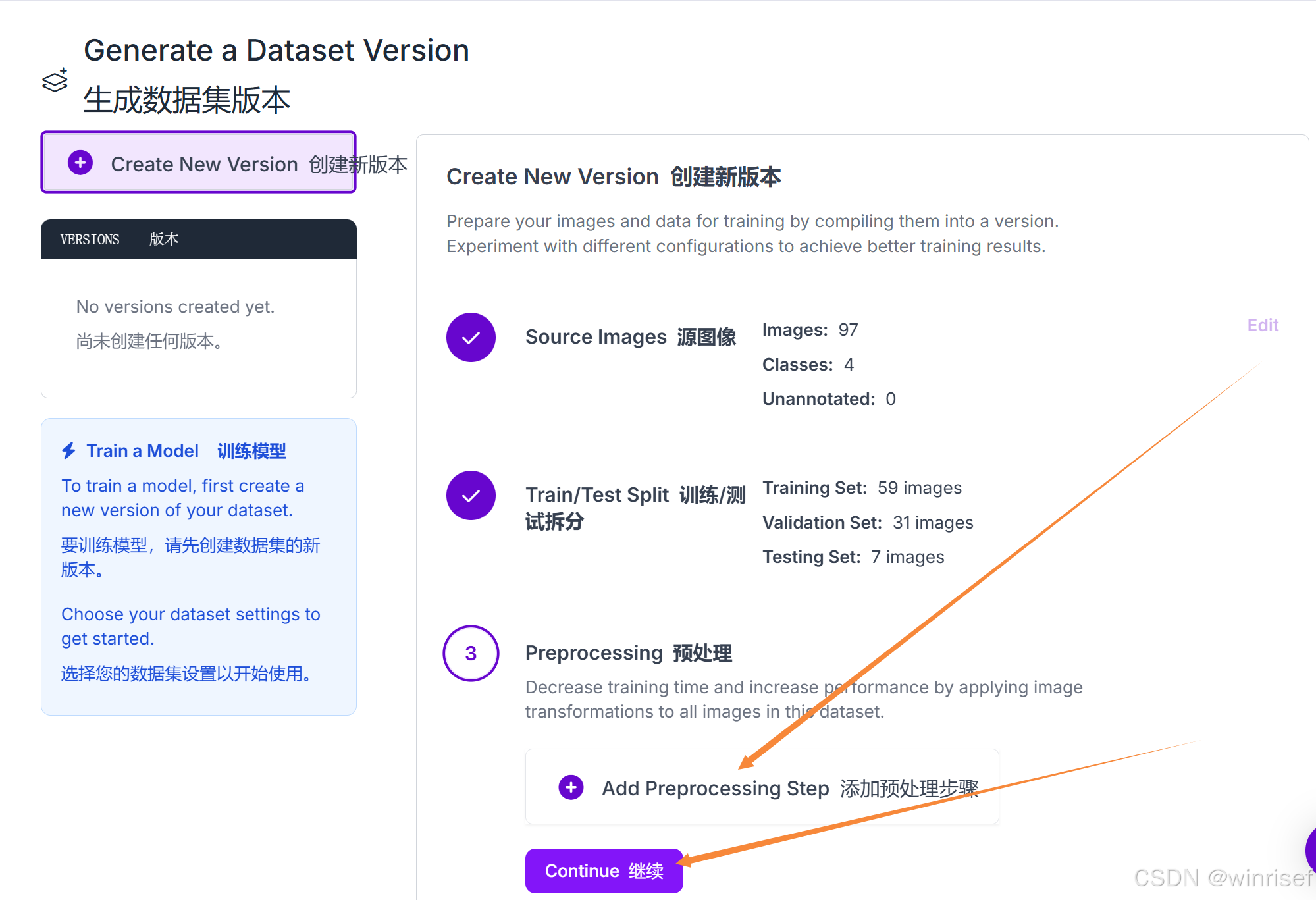Click the Create New Version sidebar button
This screenshot has height=900, width=1316.
coord(198,163)
